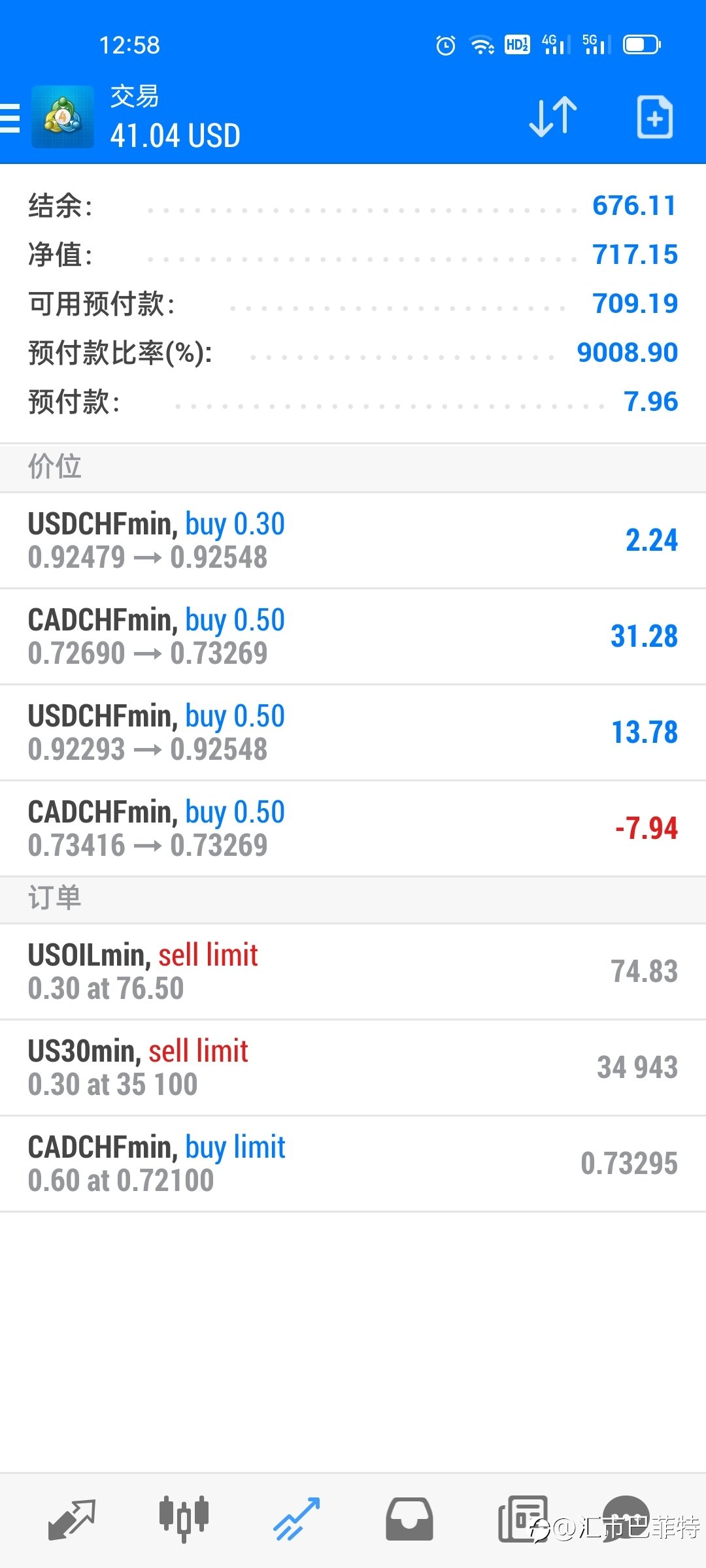The width and height of the screenshot is (706, 1568).
Task: Switch to the candlestick Chart tab
Action: (184, 1519)
